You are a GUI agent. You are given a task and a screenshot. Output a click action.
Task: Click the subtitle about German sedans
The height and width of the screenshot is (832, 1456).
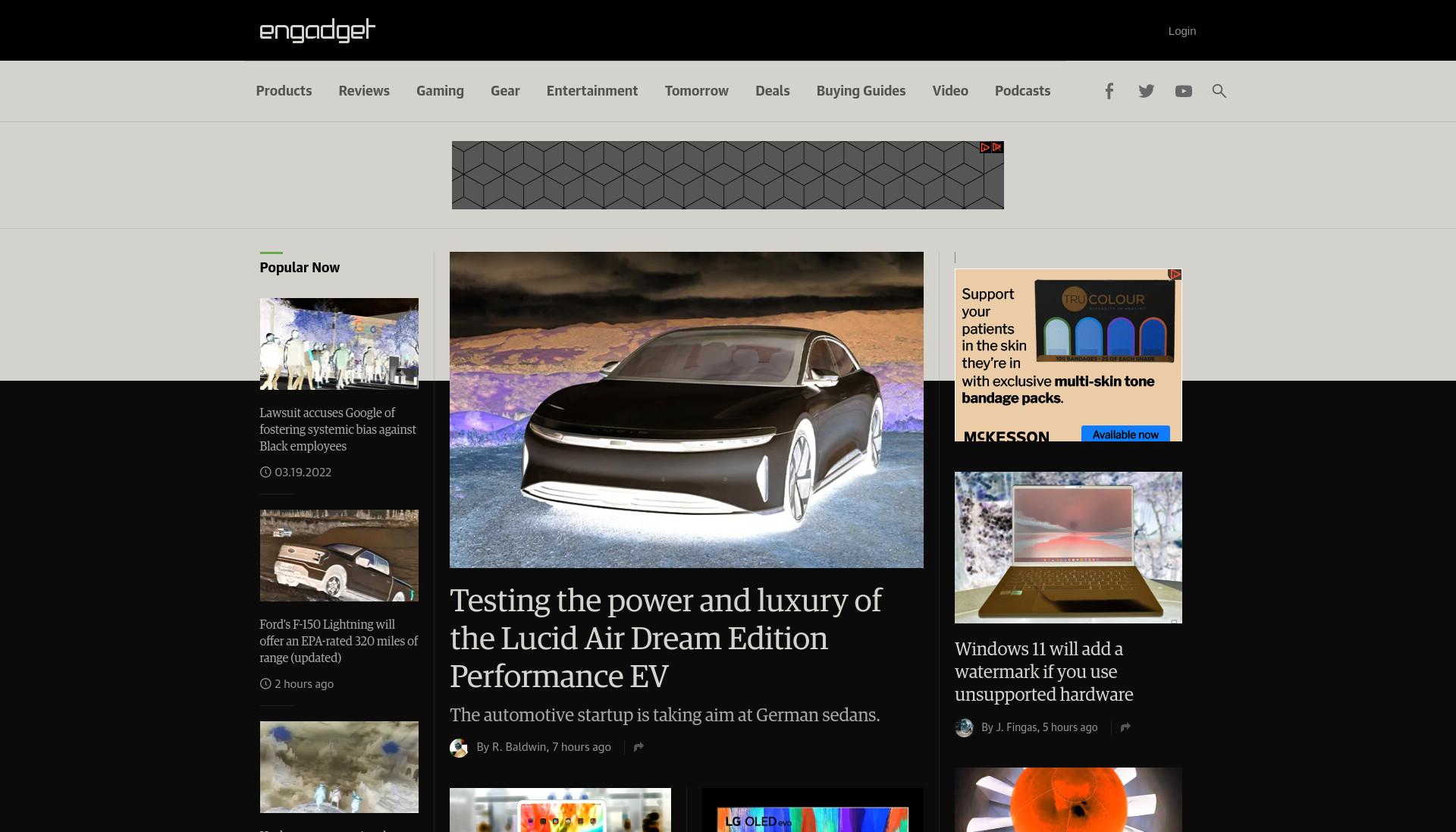click(664, 714)
